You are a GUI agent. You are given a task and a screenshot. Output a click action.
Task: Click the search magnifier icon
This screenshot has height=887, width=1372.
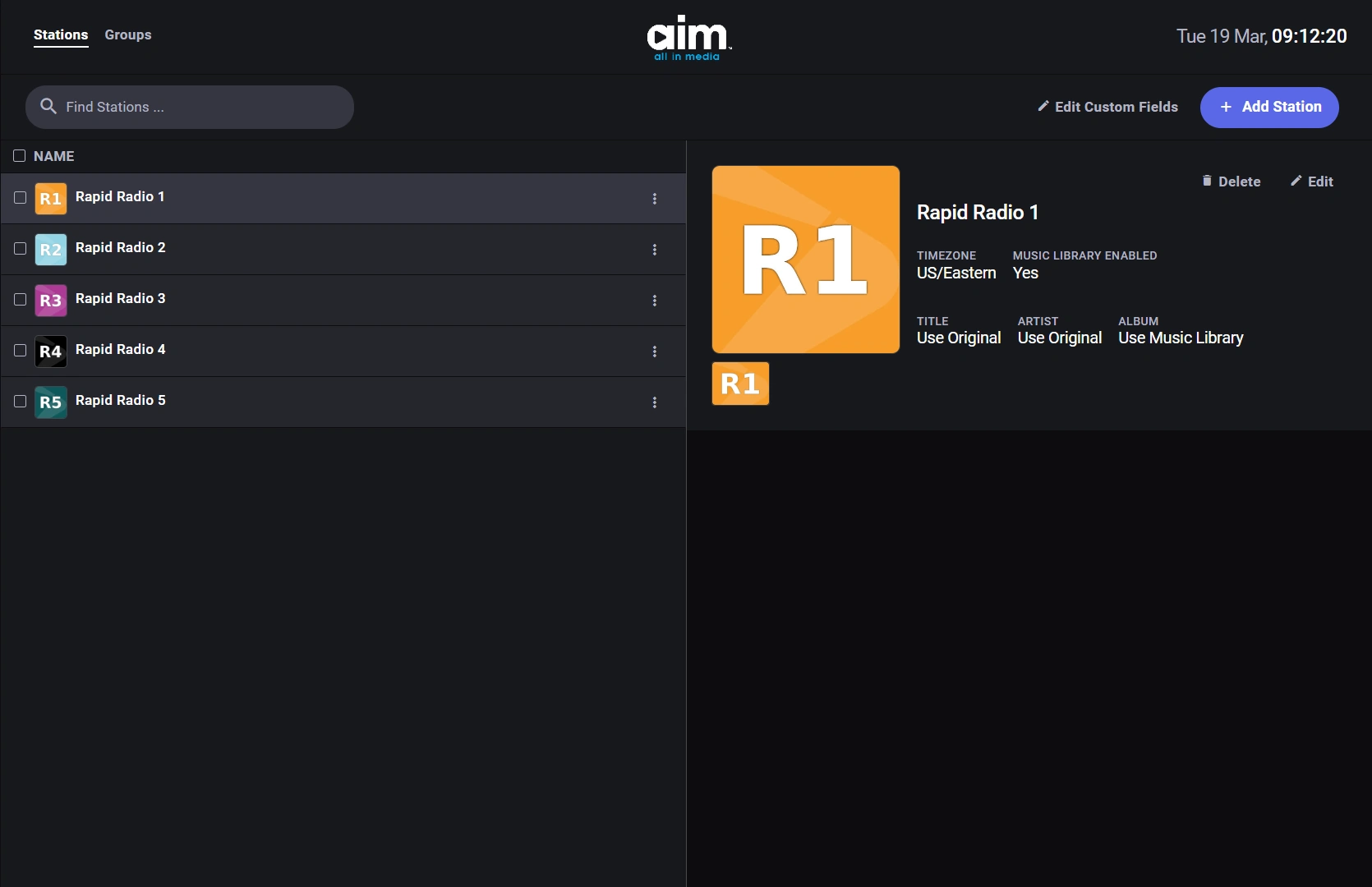[48, 106]
